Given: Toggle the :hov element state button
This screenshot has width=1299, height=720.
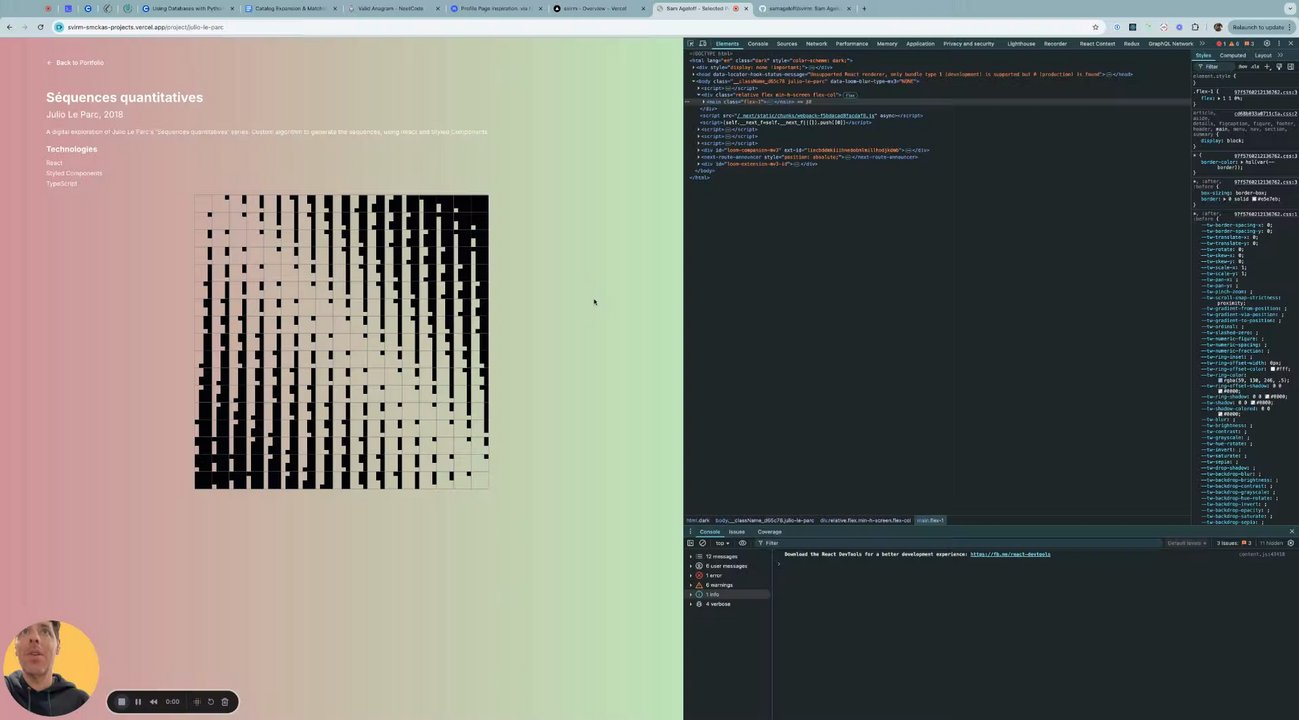Looking at the screenshot, I should pyautogui.click(x=1243, y=67).
